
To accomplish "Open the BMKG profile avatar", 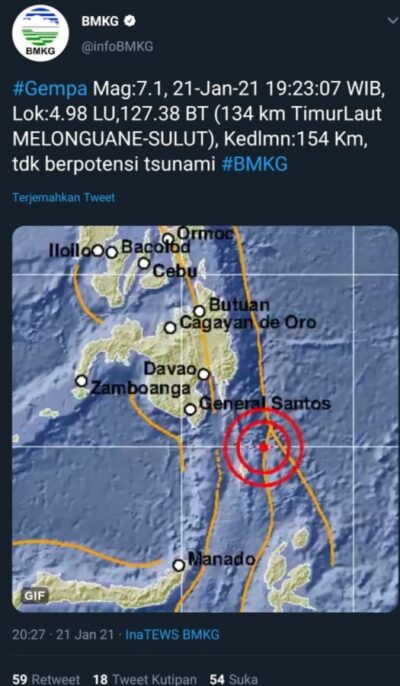I will click(40, 33).
